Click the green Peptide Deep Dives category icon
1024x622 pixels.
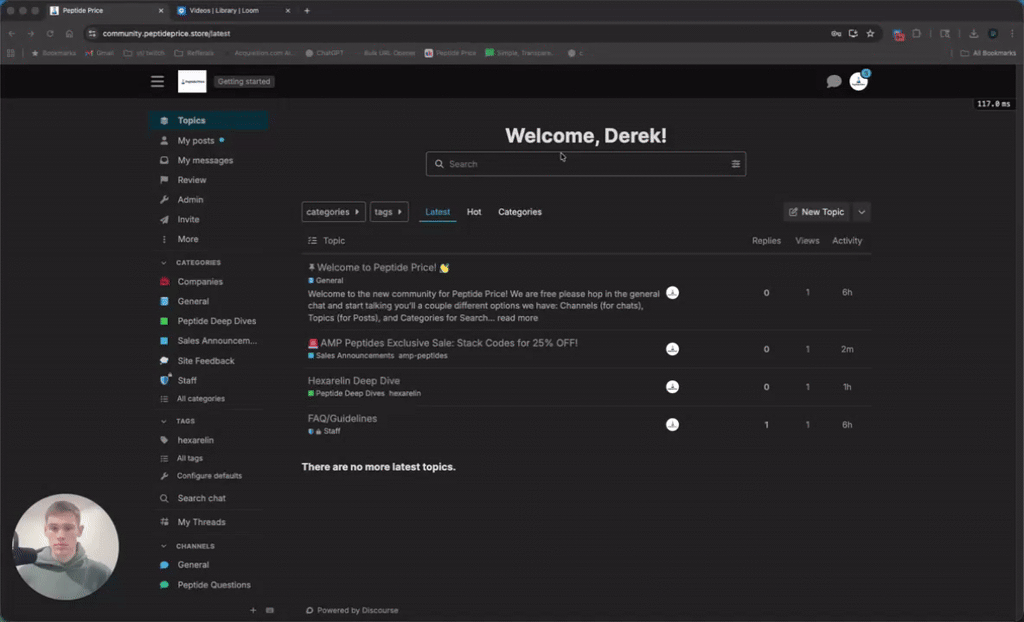[165, 321]
